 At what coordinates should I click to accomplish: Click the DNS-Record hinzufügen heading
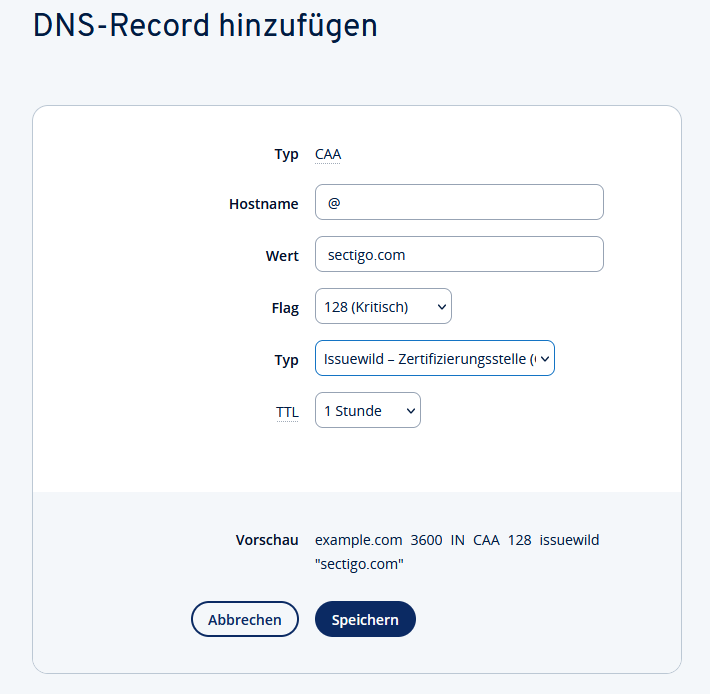click(205, 25)
